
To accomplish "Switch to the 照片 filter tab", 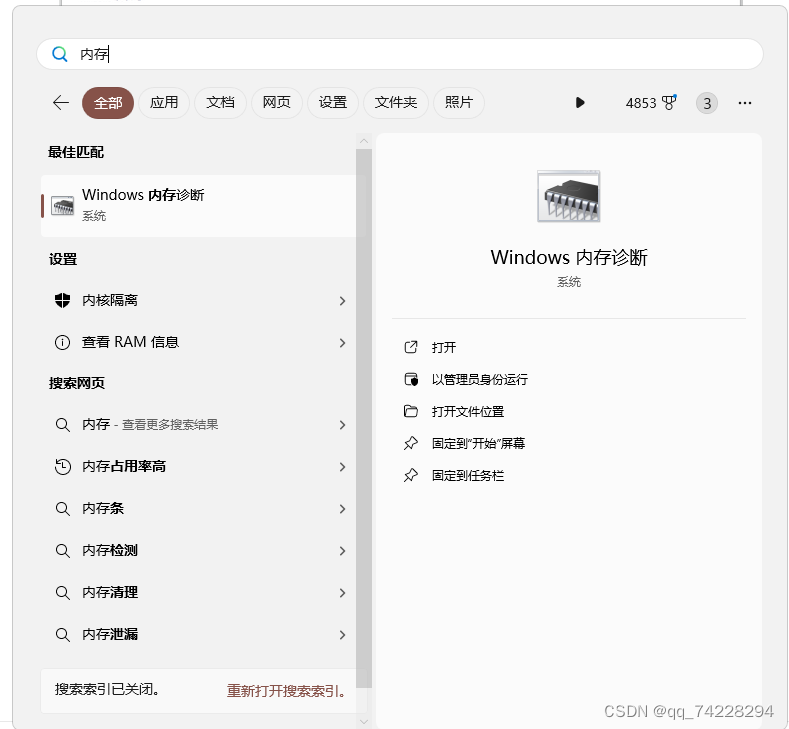I will [459, 103].
